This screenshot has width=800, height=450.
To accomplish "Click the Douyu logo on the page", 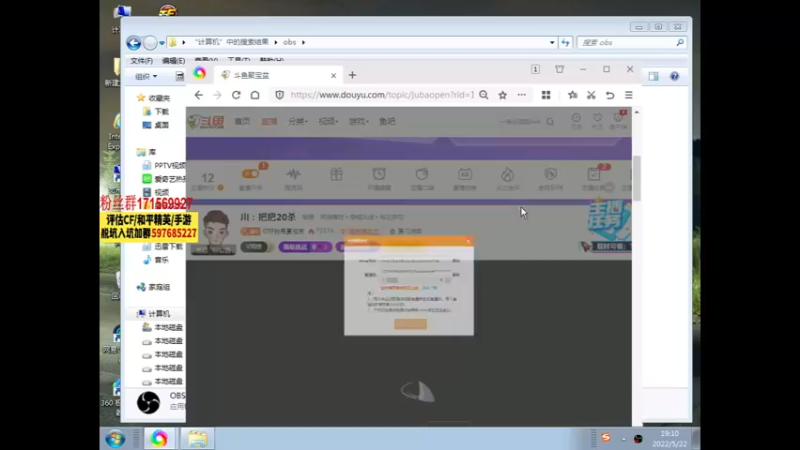I will (206, 121).
